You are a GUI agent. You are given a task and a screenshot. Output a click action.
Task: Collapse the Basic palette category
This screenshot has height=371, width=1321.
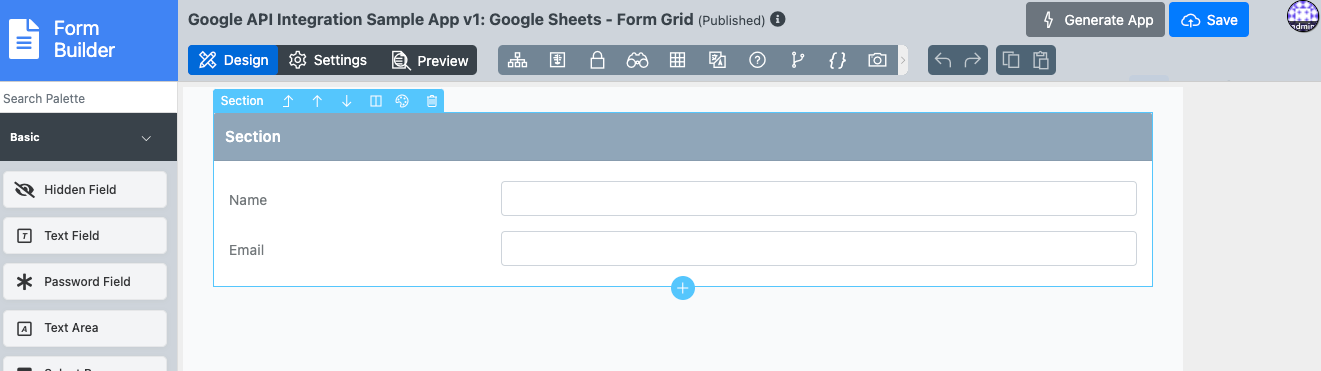click(x=146, y=138)
